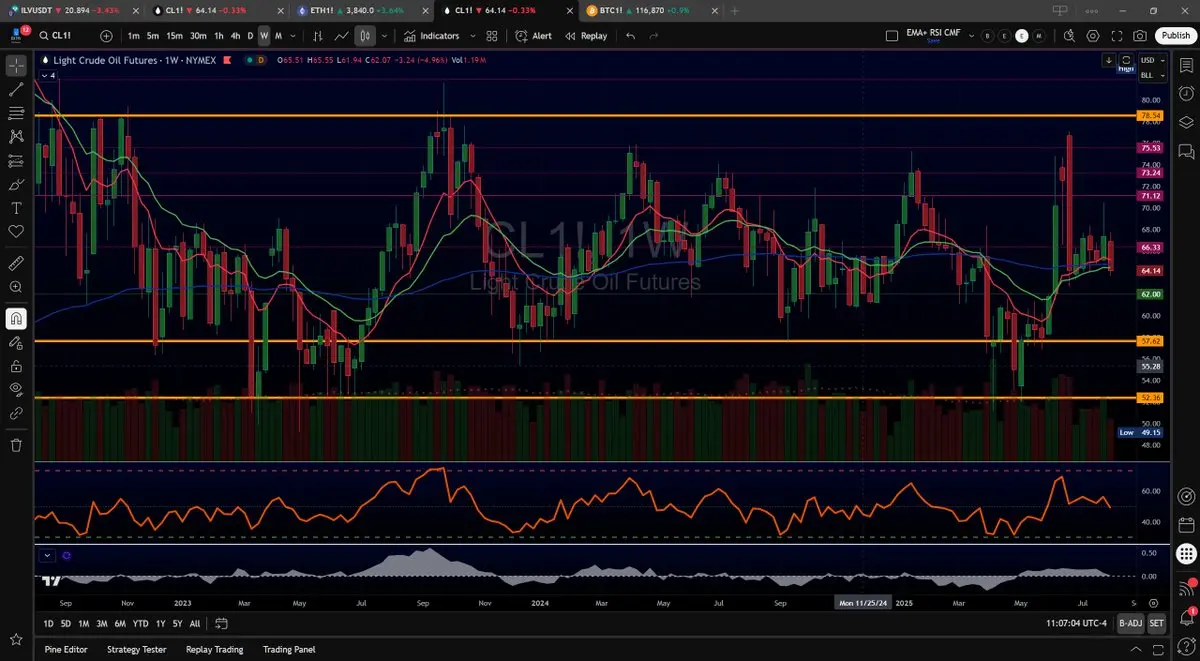Viewport: 1200px width, 661px height.
Task: Click the star favorites icon at bottom left
Action: tap(16, 638)
